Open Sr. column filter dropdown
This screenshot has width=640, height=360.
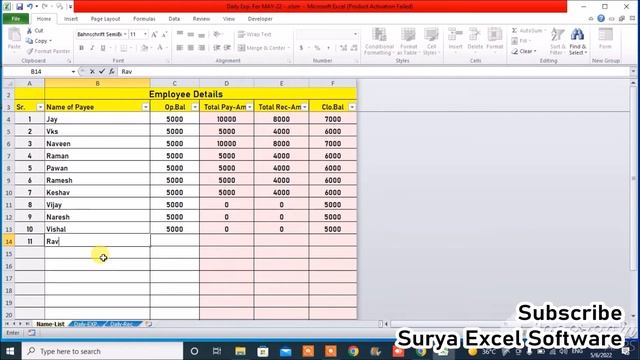[40, 107]
